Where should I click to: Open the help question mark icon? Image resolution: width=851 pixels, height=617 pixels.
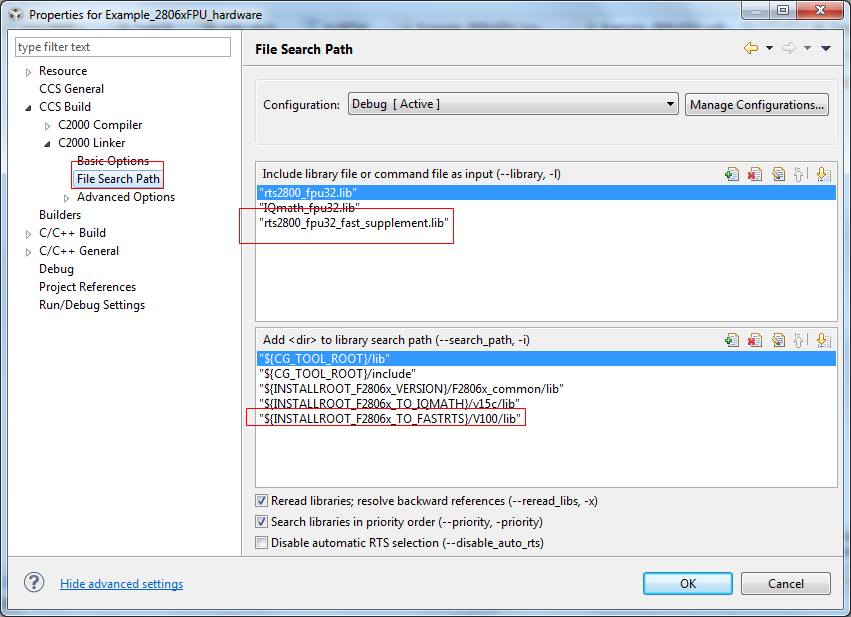[x=34, y=583]
